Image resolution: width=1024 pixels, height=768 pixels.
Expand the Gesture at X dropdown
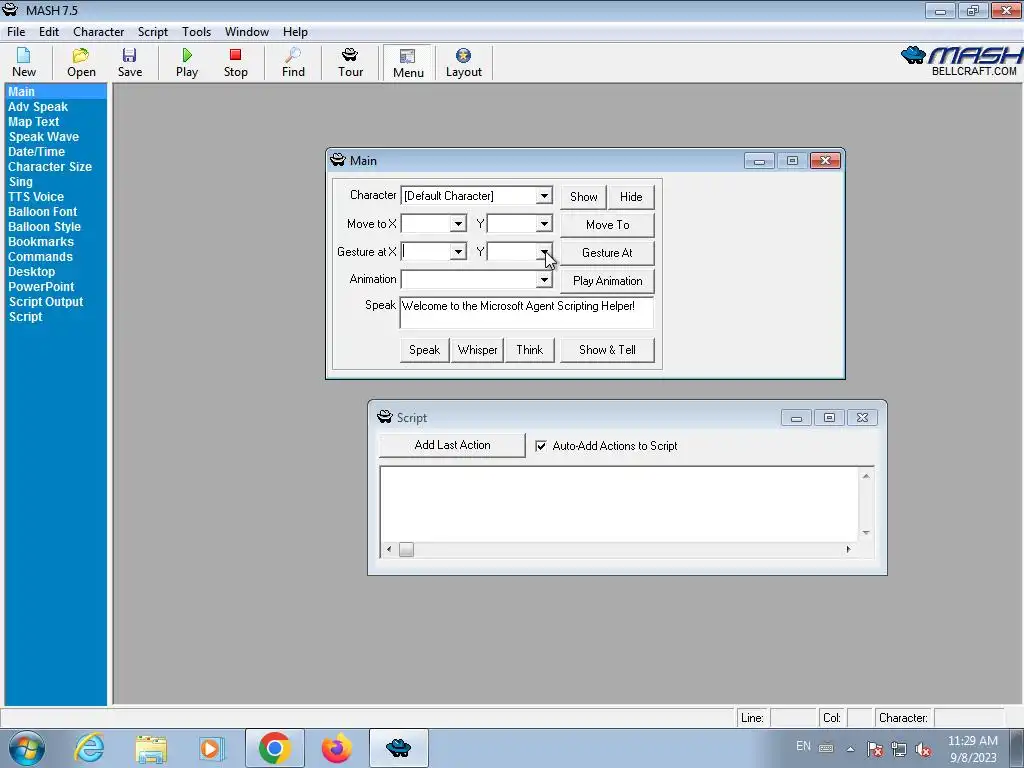coord(458,251)
